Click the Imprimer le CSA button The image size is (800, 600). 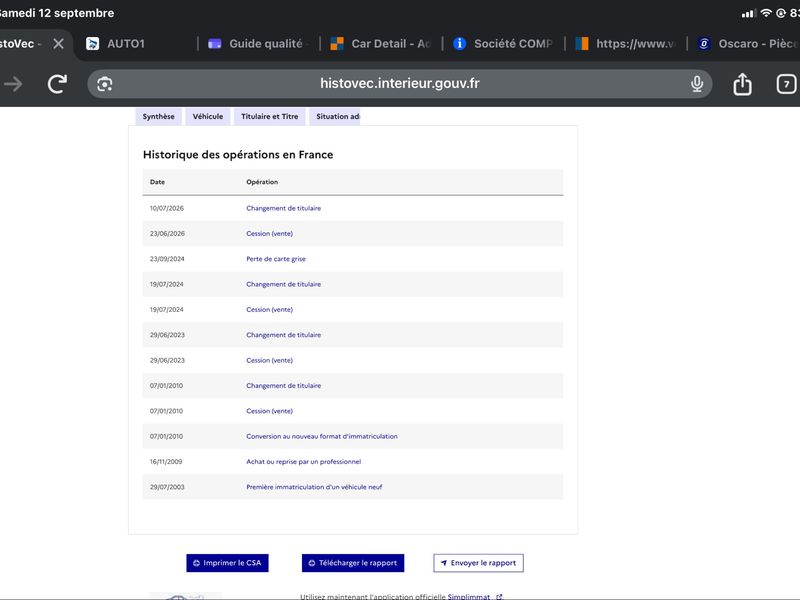pyautogui.click(x=227, y=563)
